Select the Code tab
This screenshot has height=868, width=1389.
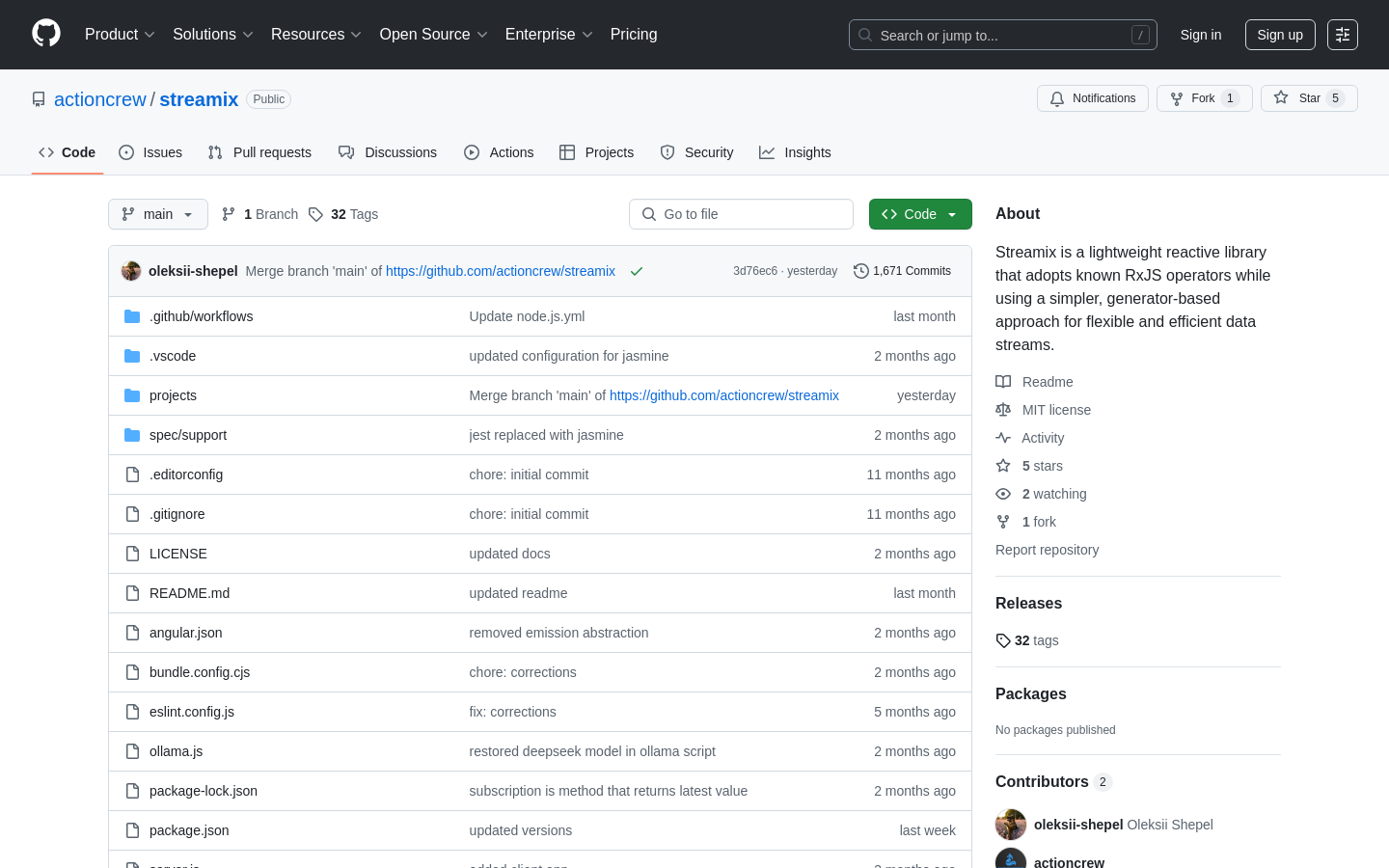(x=68, y=152)
